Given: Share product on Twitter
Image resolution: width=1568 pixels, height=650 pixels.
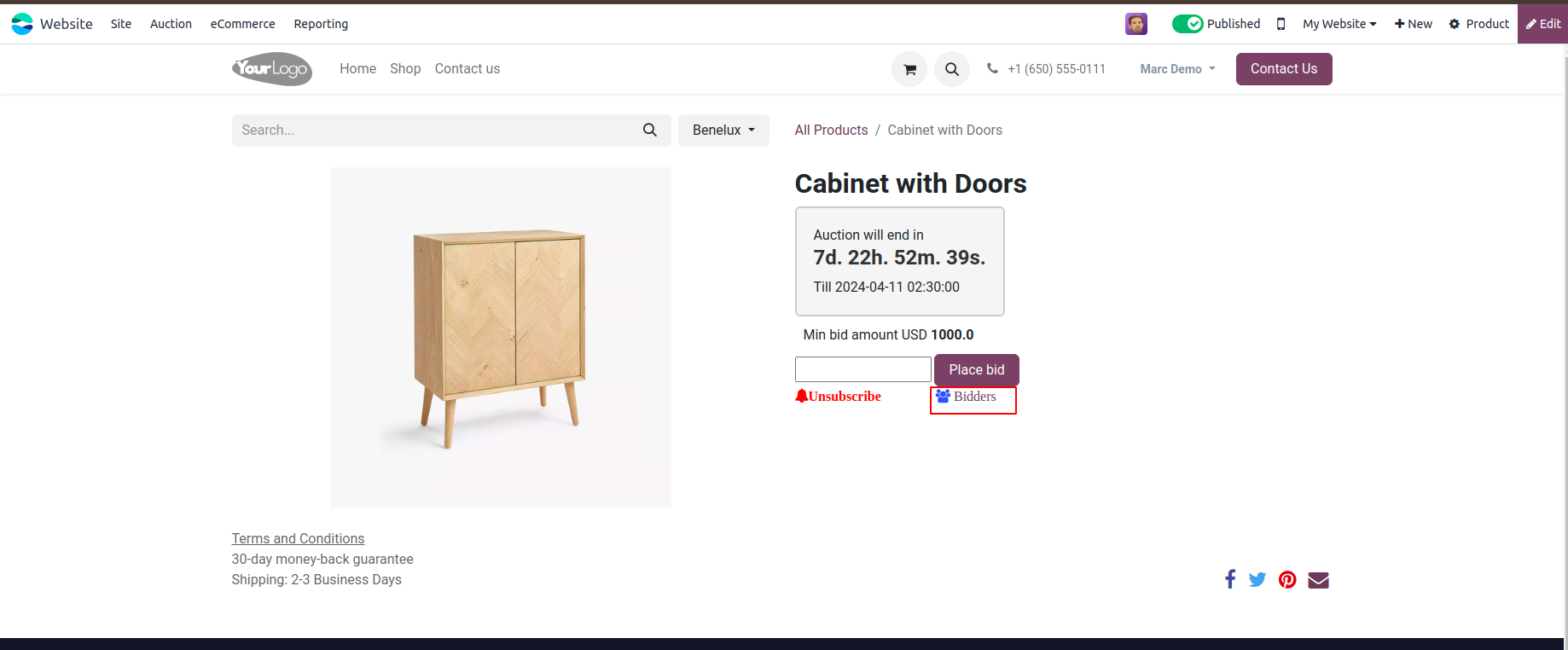Looking at the screenshot, I should pos(1257,580).
